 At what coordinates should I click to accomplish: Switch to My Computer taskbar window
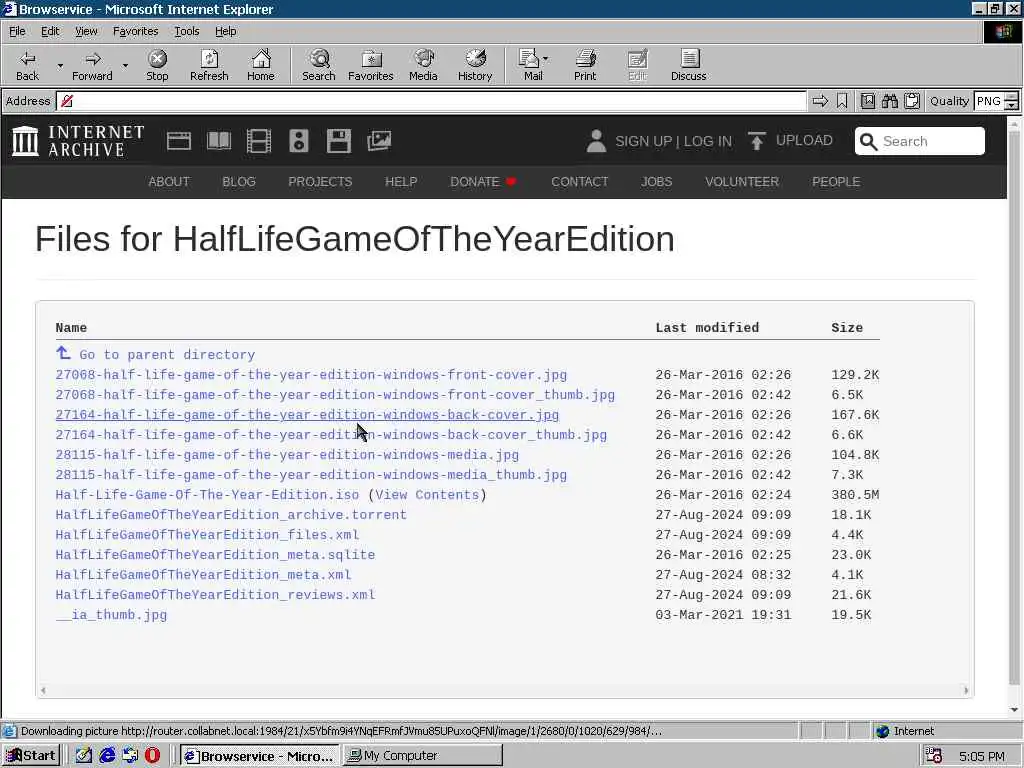423,756
